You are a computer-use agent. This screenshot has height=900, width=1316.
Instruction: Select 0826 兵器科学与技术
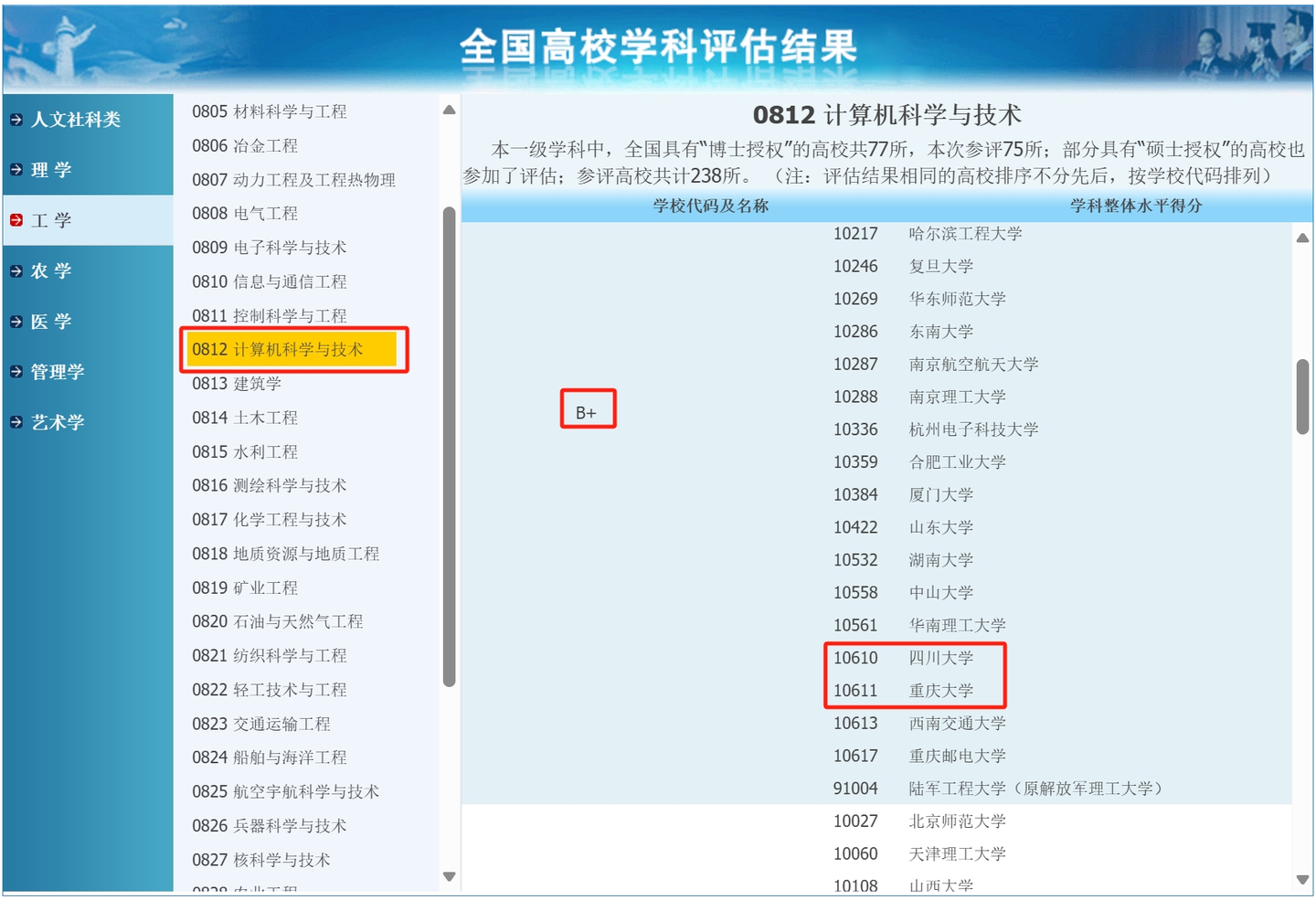(270, 827)
